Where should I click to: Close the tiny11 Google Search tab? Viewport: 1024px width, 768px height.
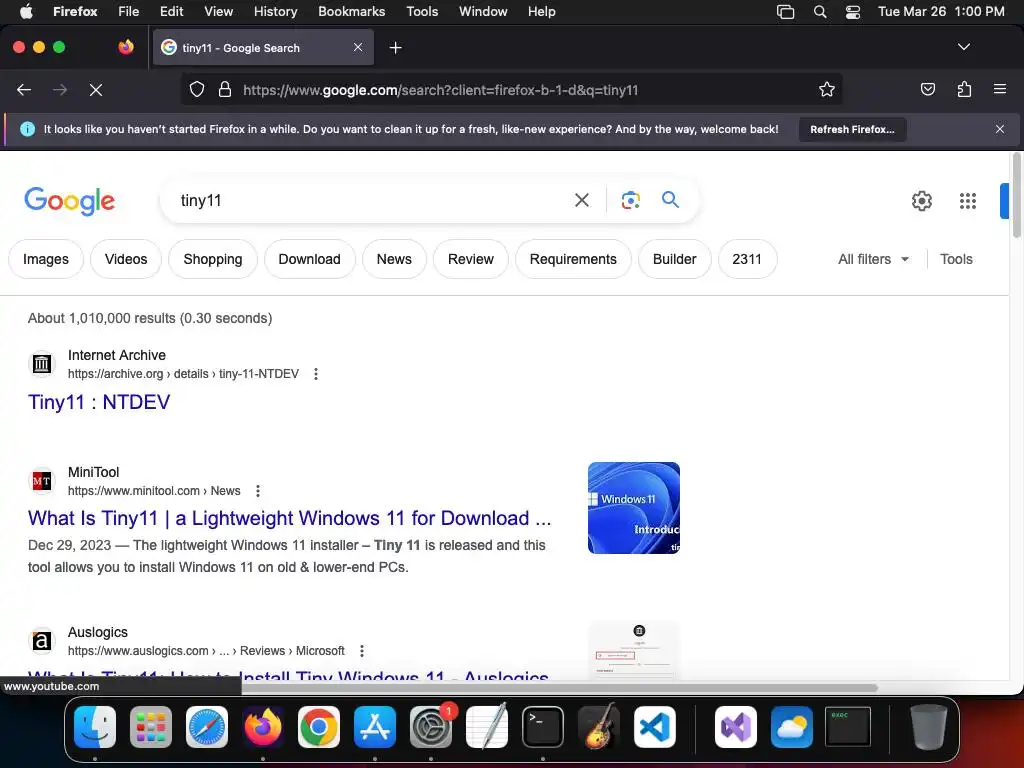[x=358, y=47]
